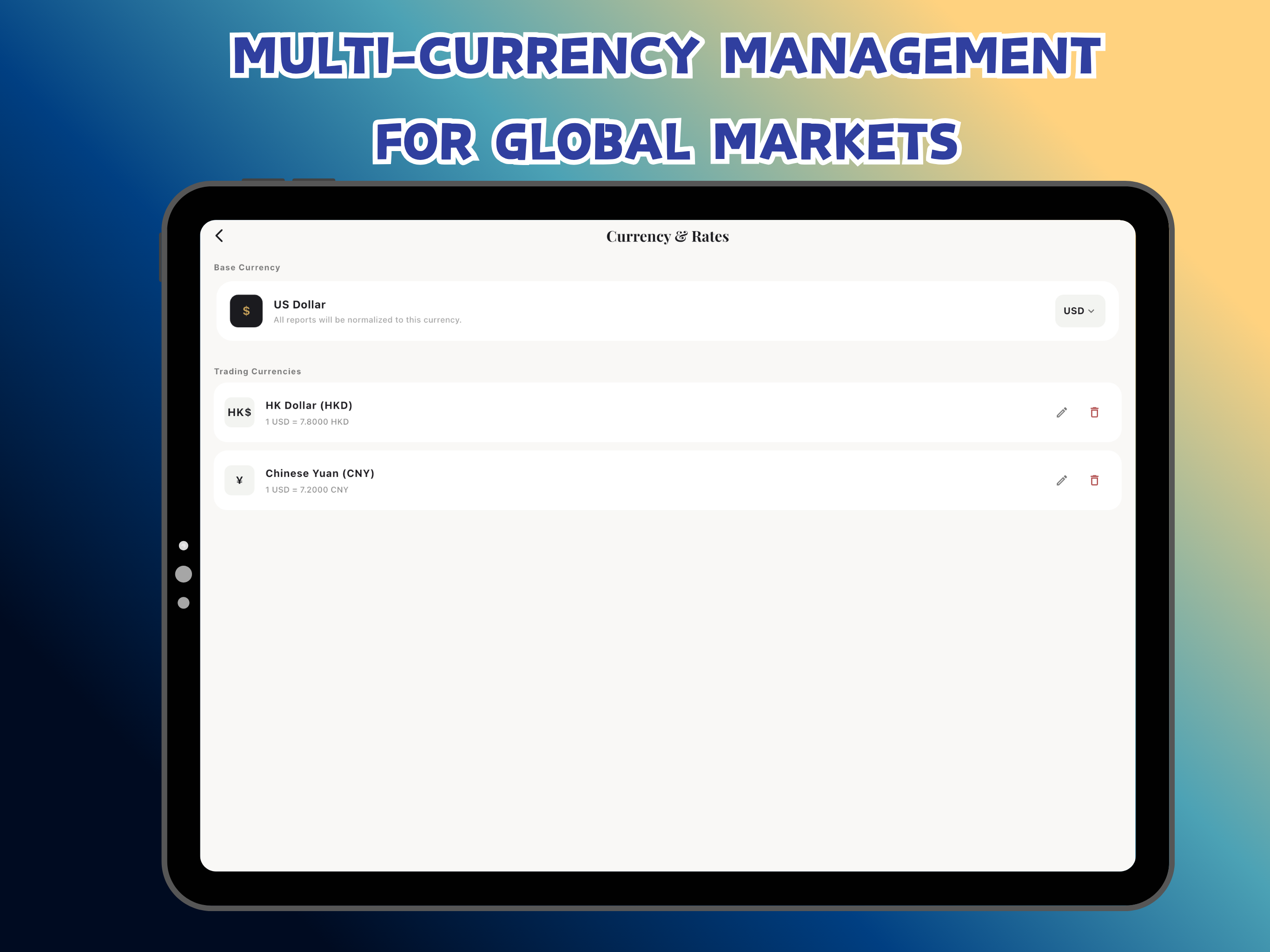Click the dollar sign base currency icon

[246, 311]
